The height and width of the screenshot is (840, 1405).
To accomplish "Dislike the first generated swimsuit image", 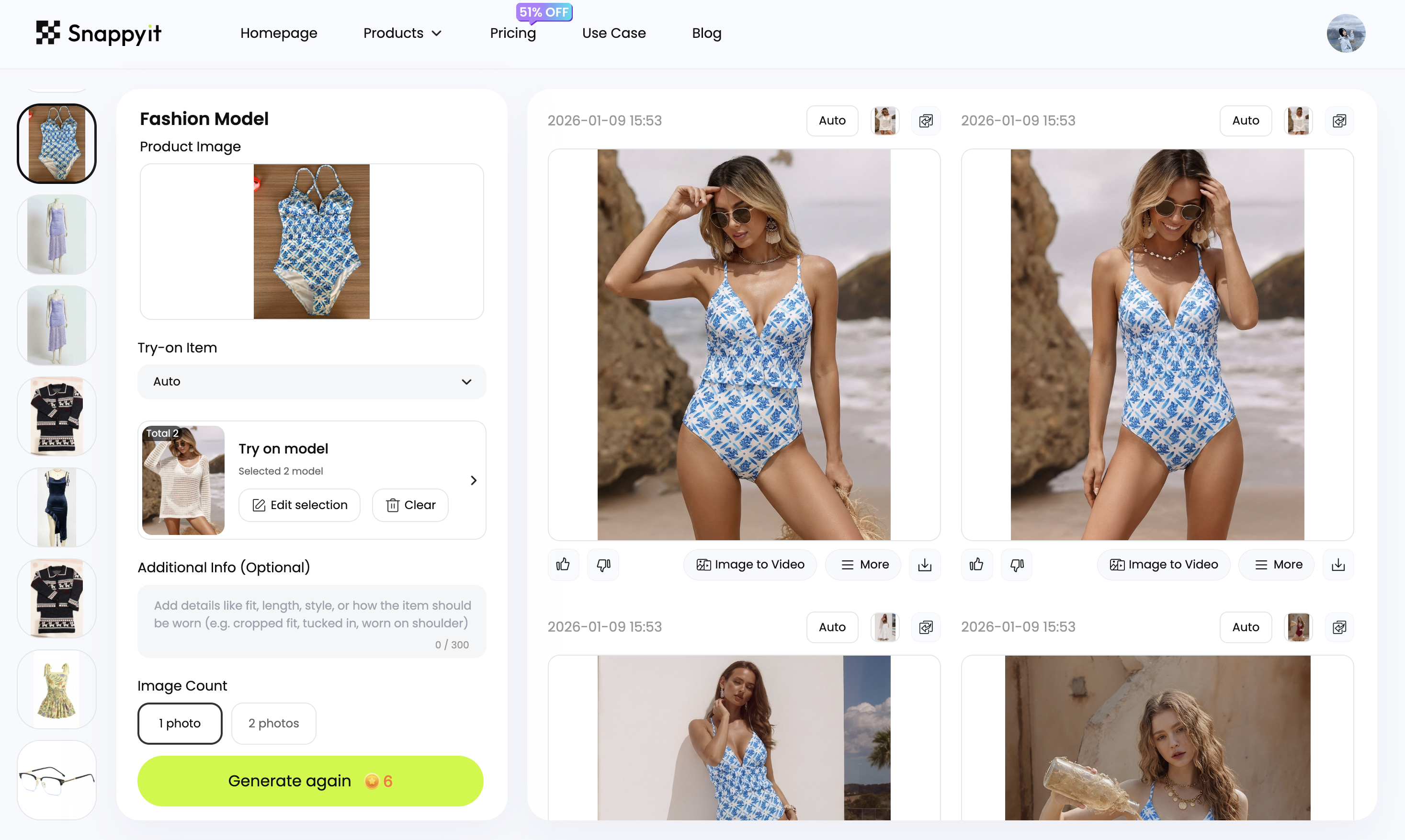I will coord(603,564).
